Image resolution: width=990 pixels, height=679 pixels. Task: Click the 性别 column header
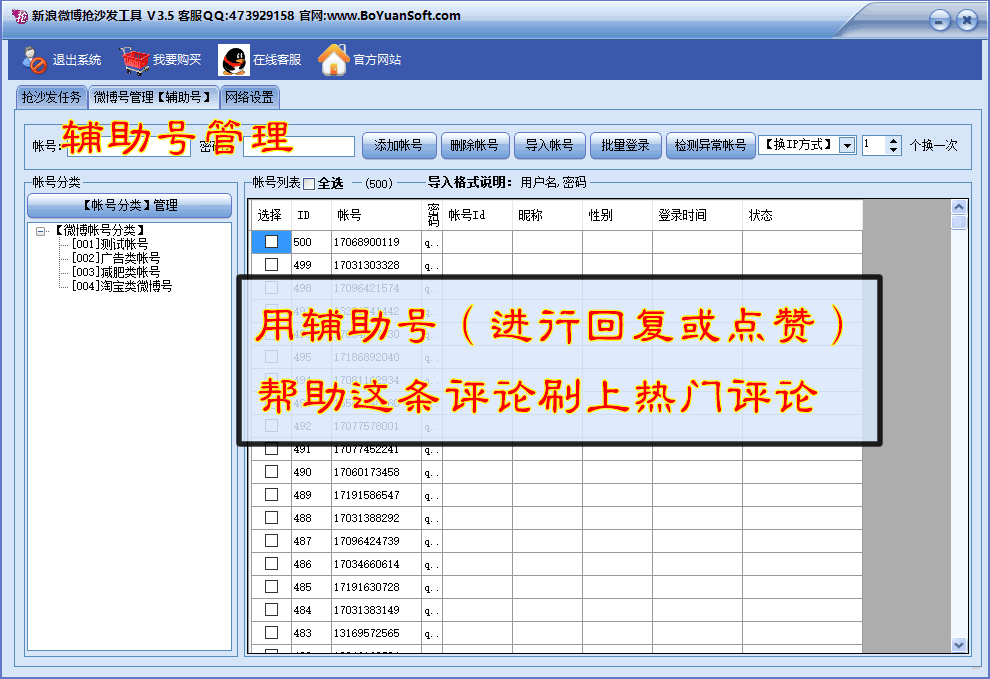[x=617, y=215]
